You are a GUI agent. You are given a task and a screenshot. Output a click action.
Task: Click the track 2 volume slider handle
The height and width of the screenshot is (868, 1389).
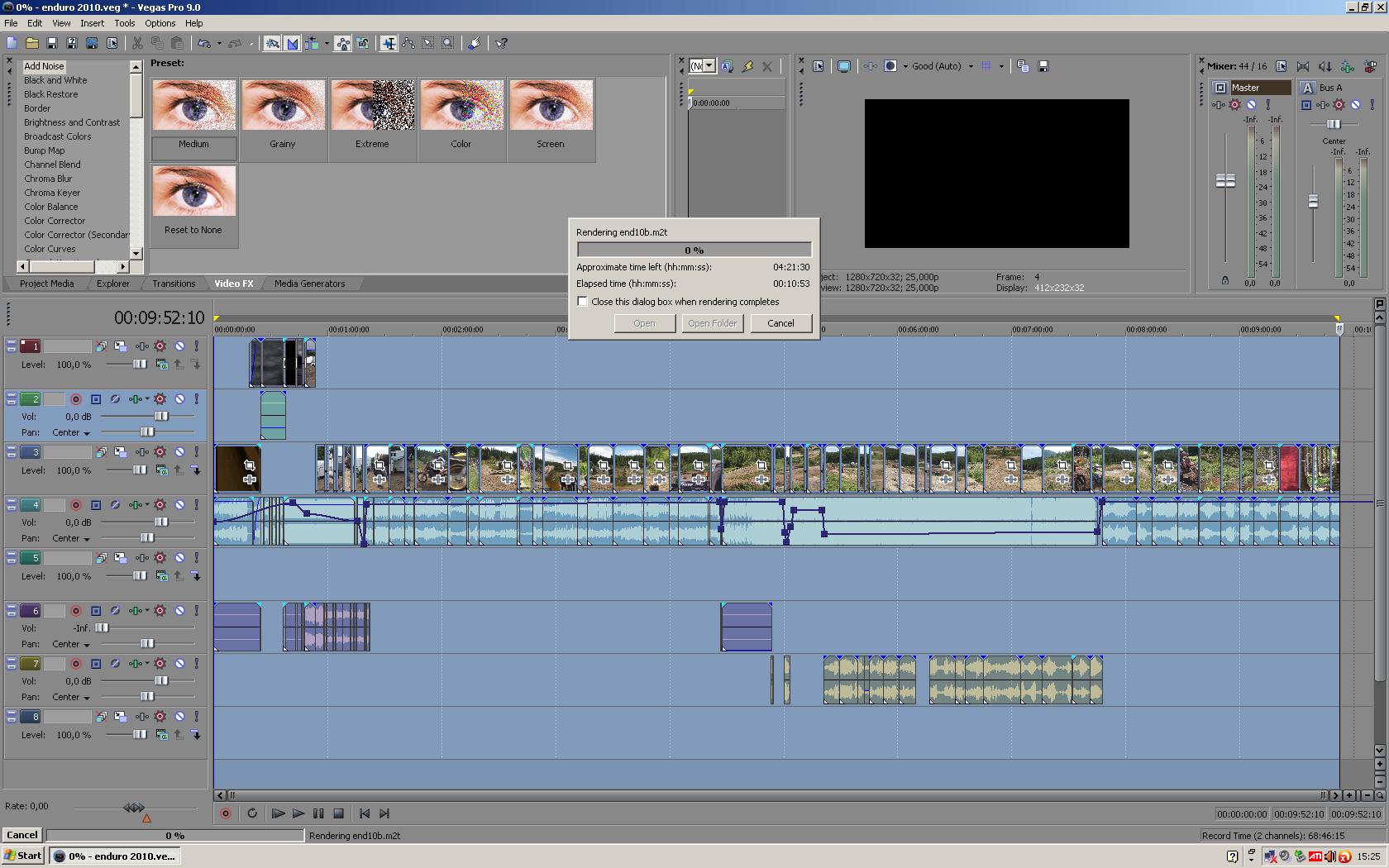[x=161, y=417]
